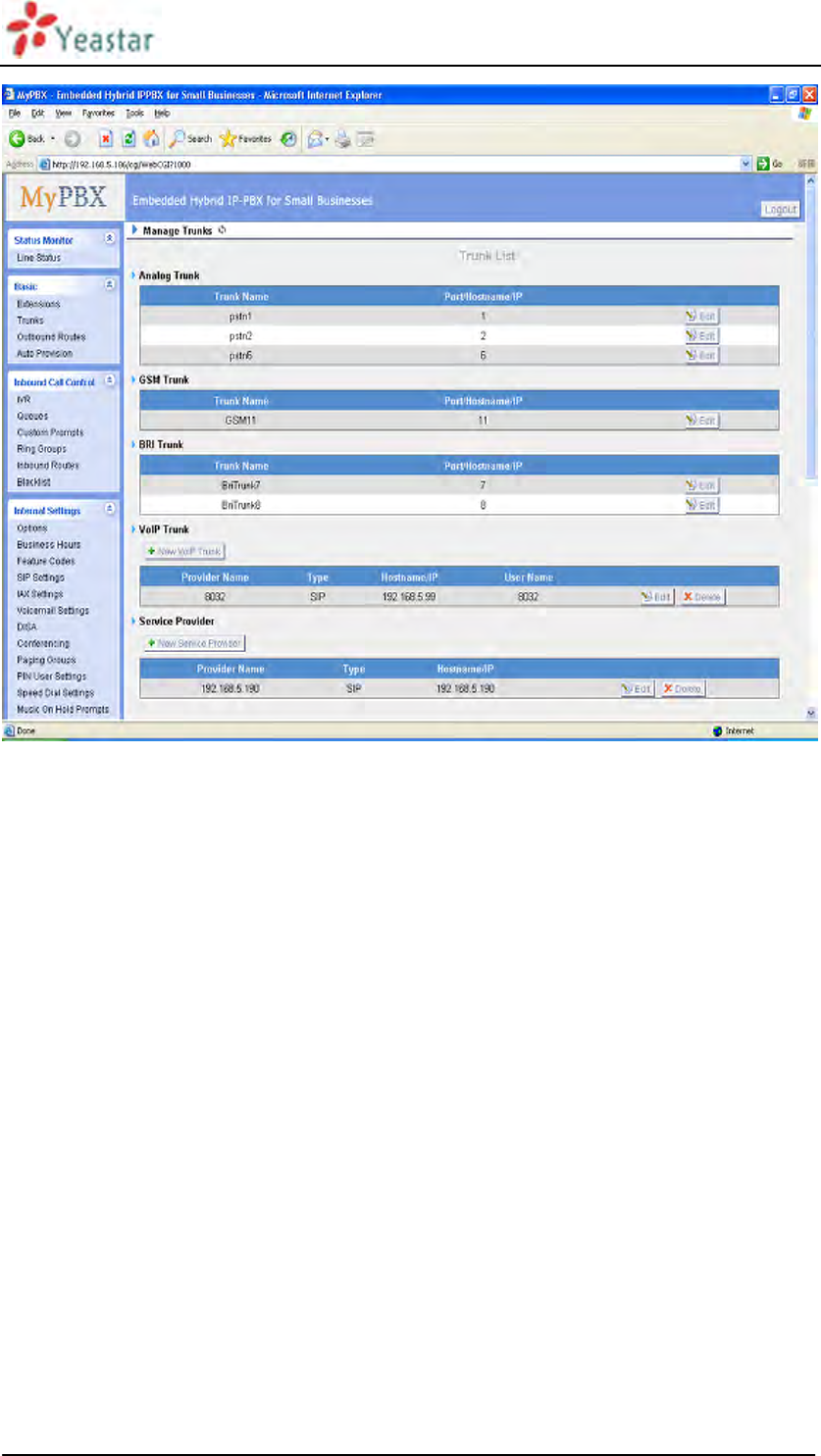Click the browser Forward arrow icon
The image size is (821, 1456).
click(x=72, y=138)
